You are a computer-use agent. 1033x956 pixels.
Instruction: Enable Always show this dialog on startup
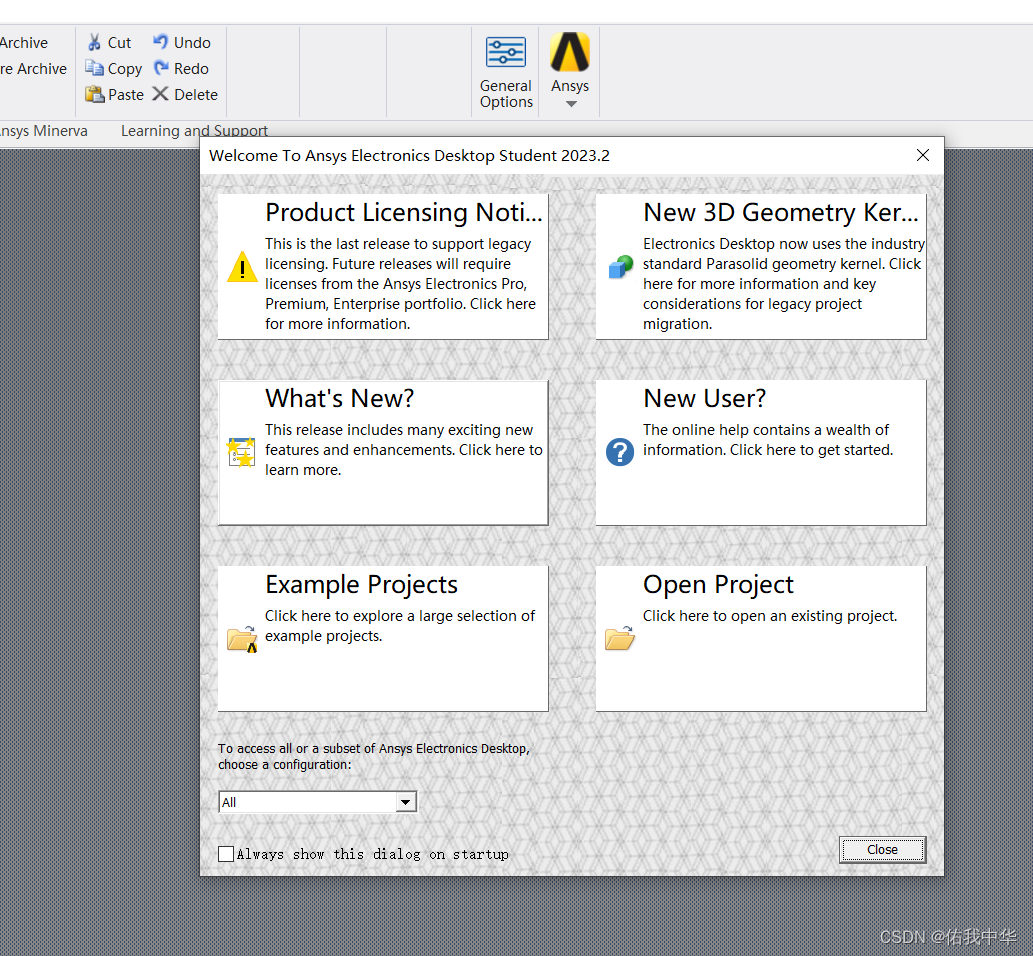[x=226, y=854]
